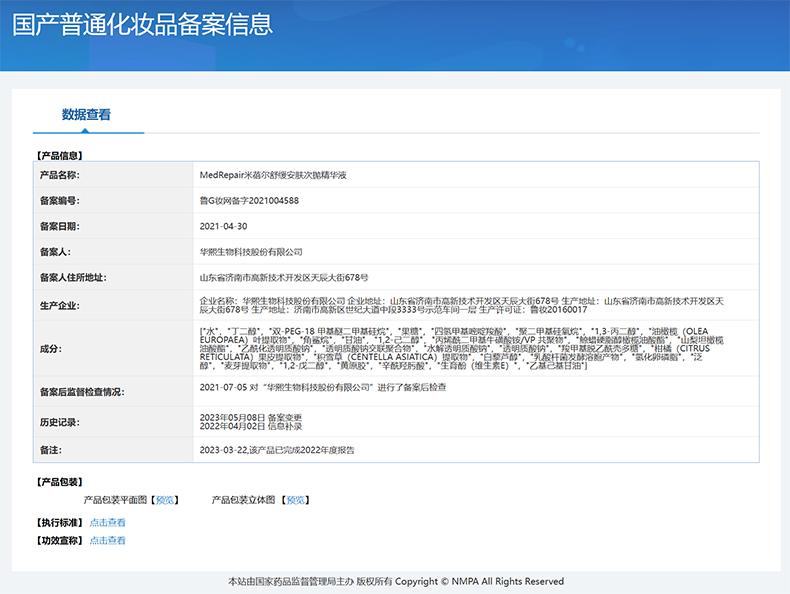Click 点击查看 next to 功效宣称
Viewport: 790px width, 594px height.
pyautogui.click(x=108, y=540)
